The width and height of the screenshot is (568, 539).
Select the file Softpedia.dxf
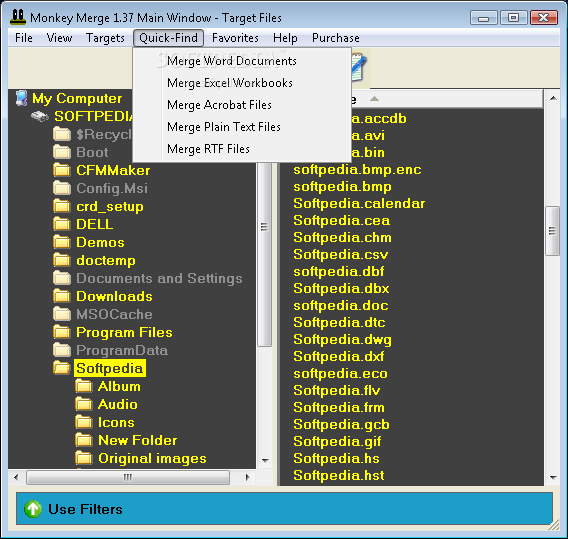339,356
